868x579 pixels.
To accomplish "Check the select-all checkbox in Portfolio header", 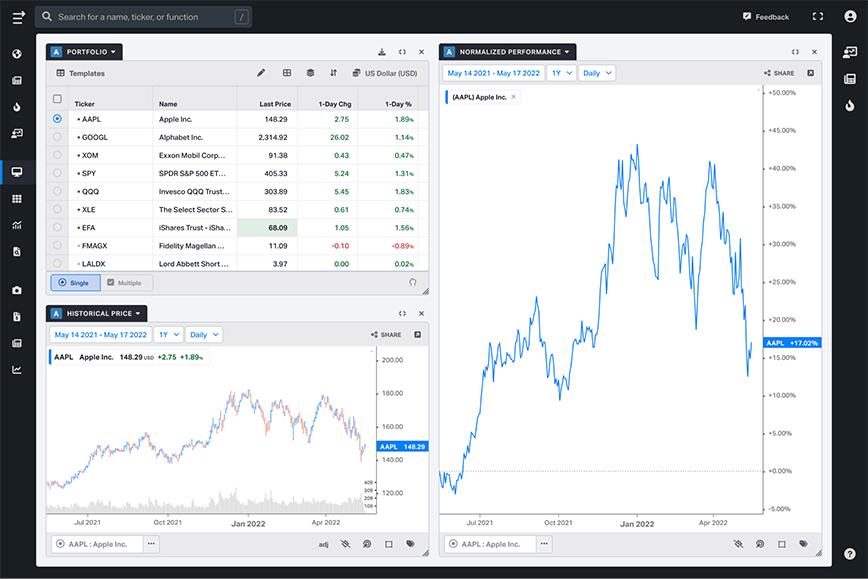I will pyautogui.click(x=57, y=99).
